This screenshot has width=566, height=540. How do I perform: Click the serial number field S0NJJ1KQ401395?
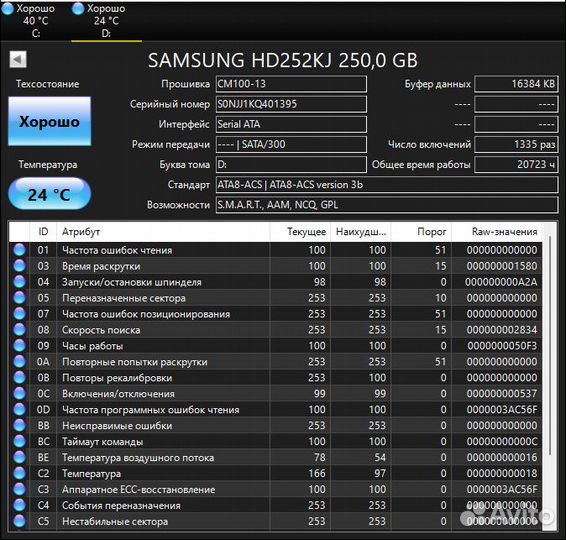[291, 104]
